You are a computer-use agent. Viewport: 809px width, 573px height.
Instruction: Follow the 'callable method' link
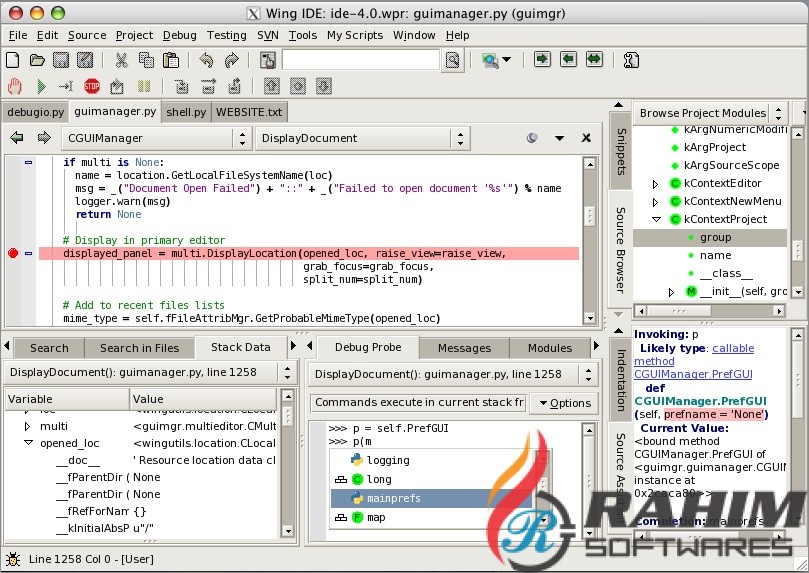click(694, 355)
